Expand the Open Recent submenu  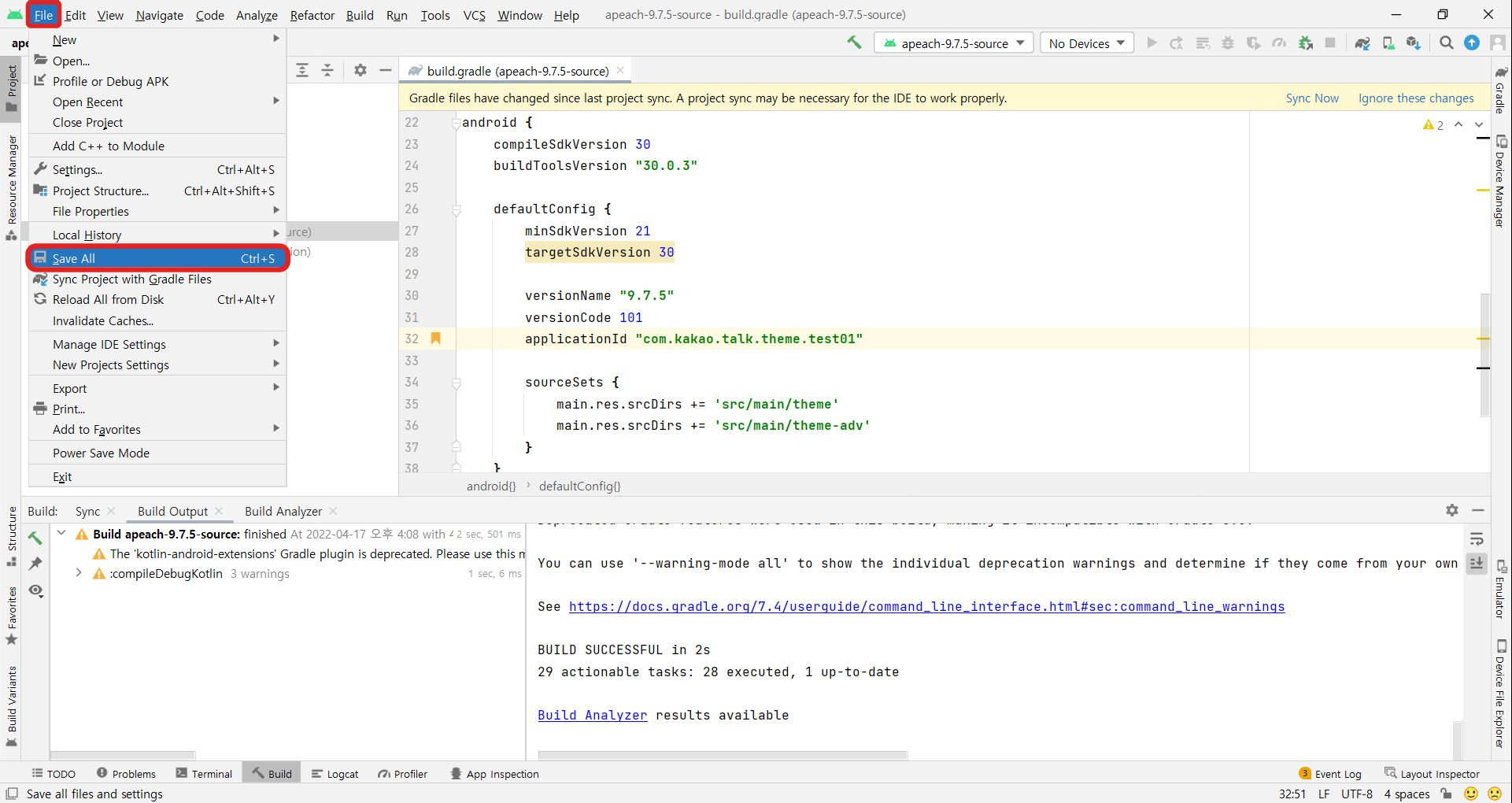pyautogui.click(x=157, y=102)
